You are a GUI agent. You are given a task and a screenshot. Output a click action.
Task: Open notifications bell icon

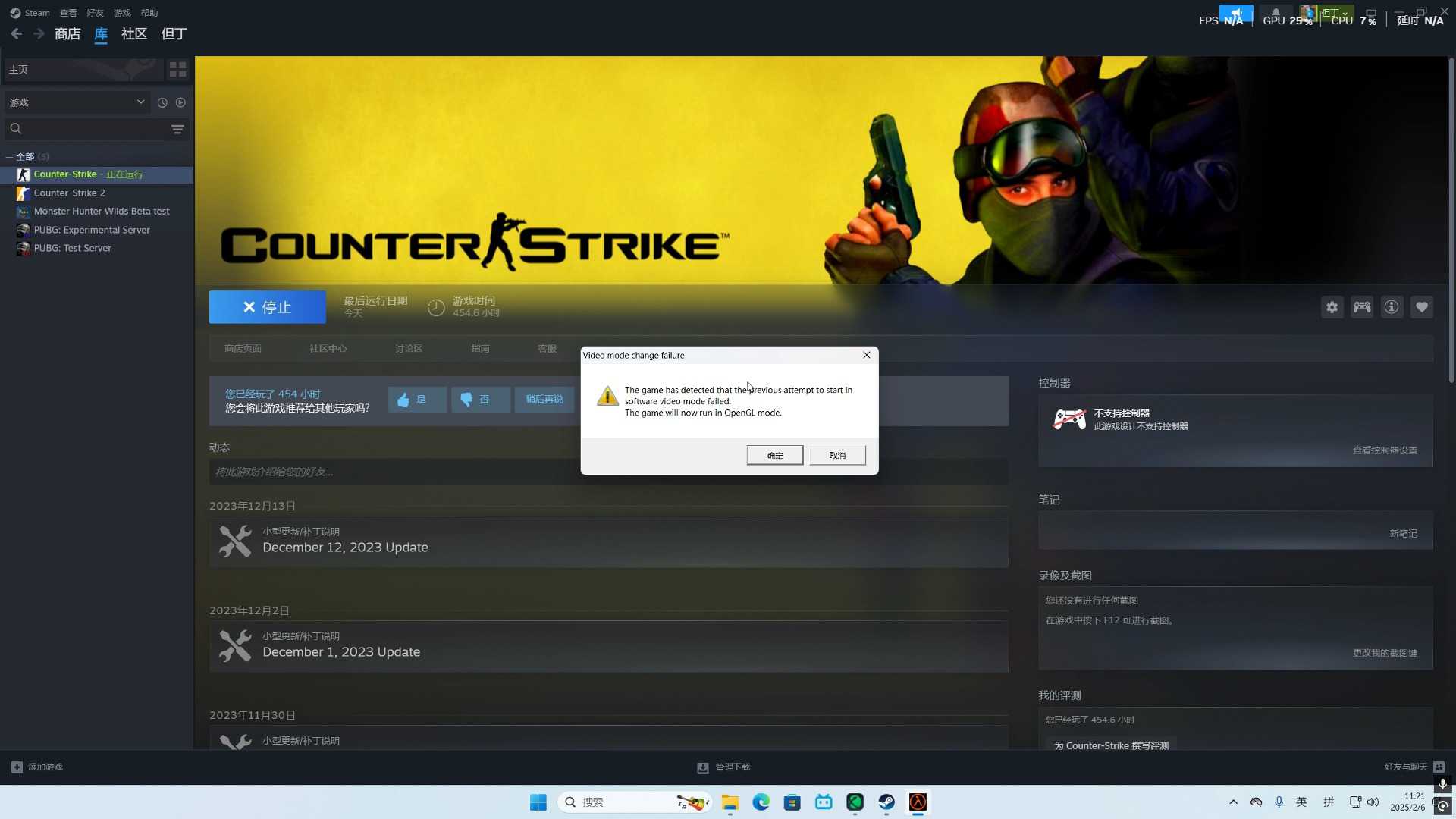(1276, 13)
